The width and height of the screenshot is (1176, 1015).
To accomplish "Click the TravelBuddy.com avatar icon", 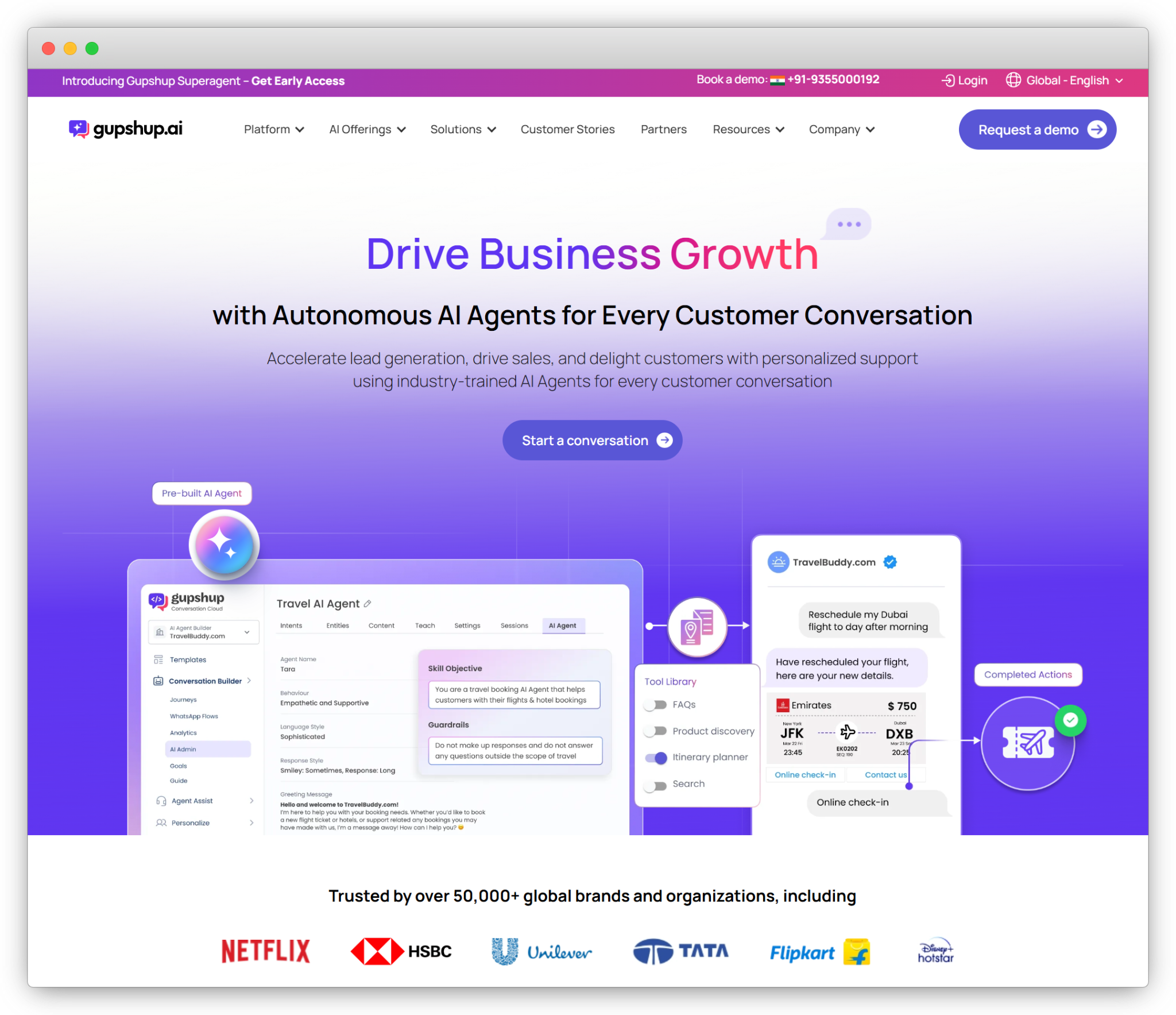I will (x=778, y=562).
